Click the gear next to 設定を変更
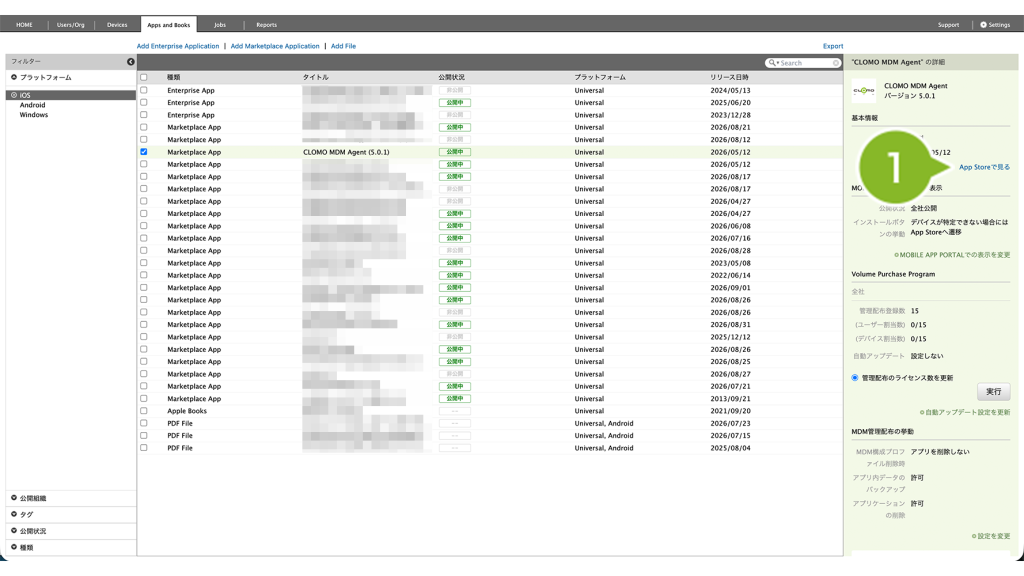Screen dimensions: 1024x576 [x=974, y=536]
